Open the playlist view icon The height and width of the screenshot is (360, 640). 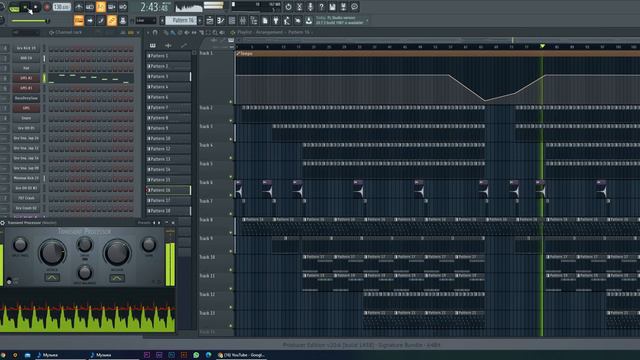pyautogui.click(x=210, y=20)
